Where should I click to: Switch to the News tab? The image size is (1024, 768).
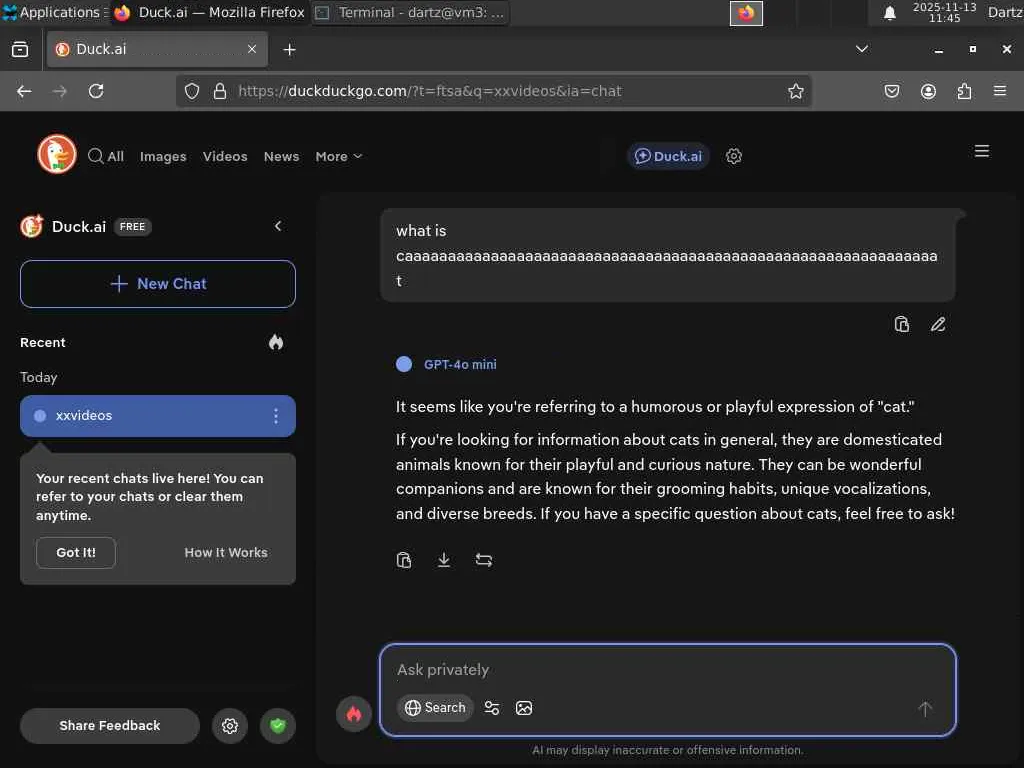[x=281, y=157]
